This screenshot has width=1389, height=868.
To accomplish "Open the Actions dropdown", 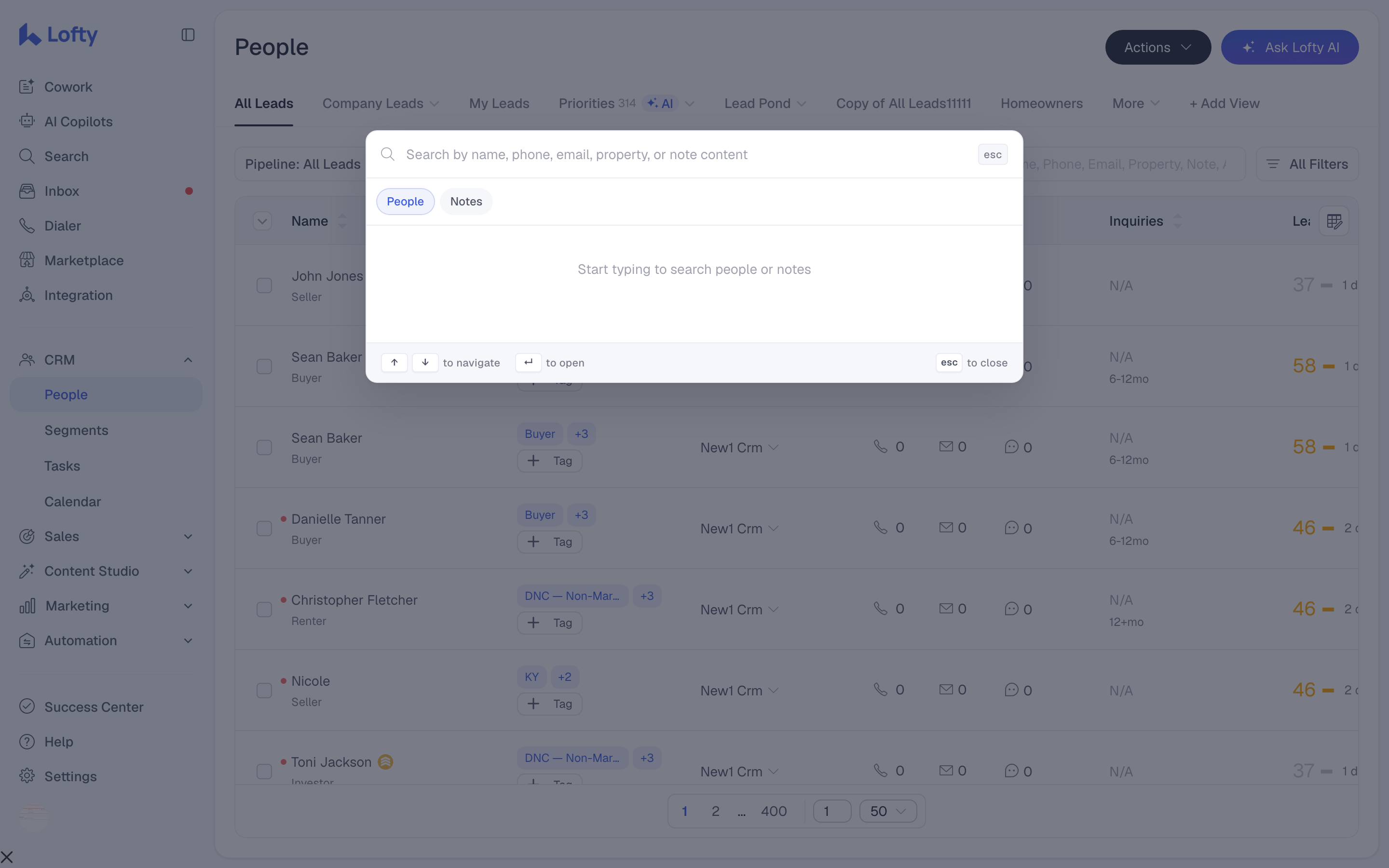I will pos(1157,47).
